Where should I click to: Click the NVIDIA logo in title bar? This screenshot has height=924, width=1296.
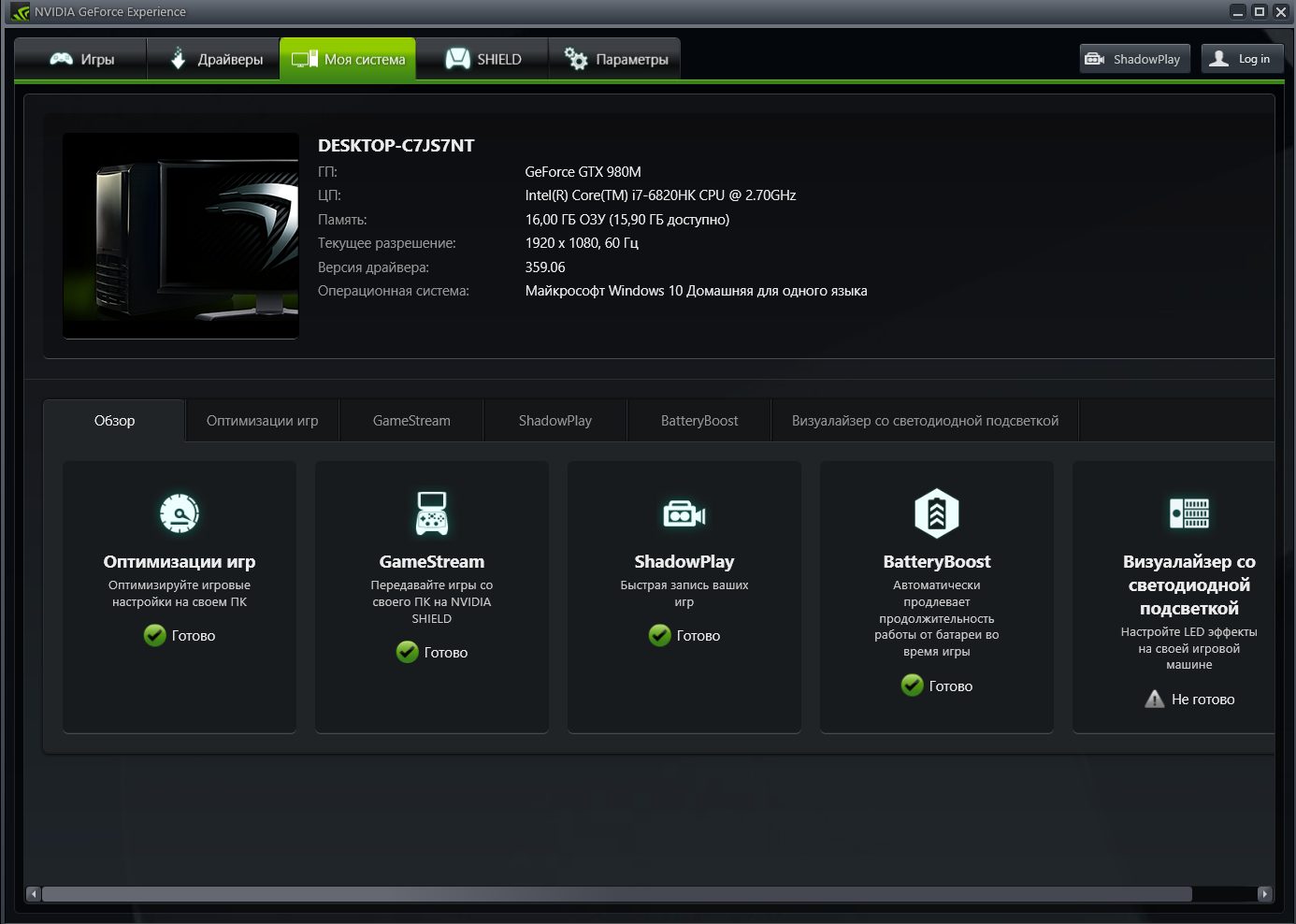(21, 12)
